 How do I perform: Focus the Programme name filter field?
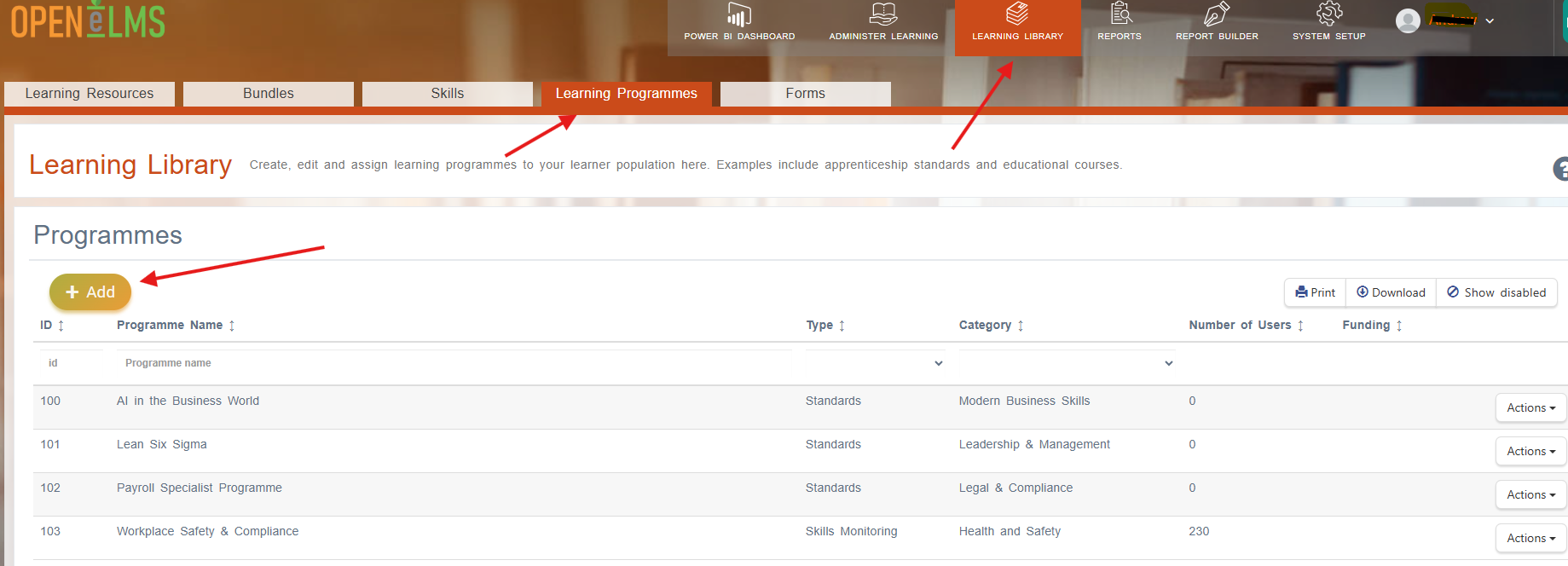point(454,363)
